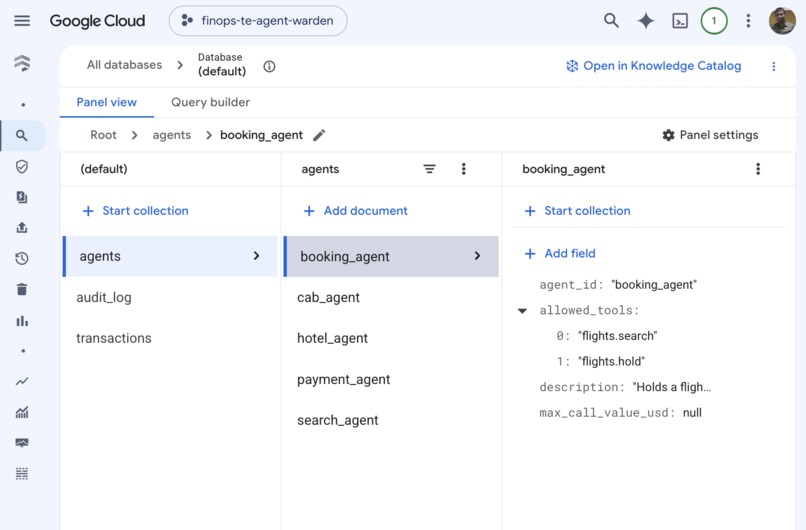Open the grid table icon at sidebar bottom
This screenshot has height=530, width=806.
(x=22, y=473)
